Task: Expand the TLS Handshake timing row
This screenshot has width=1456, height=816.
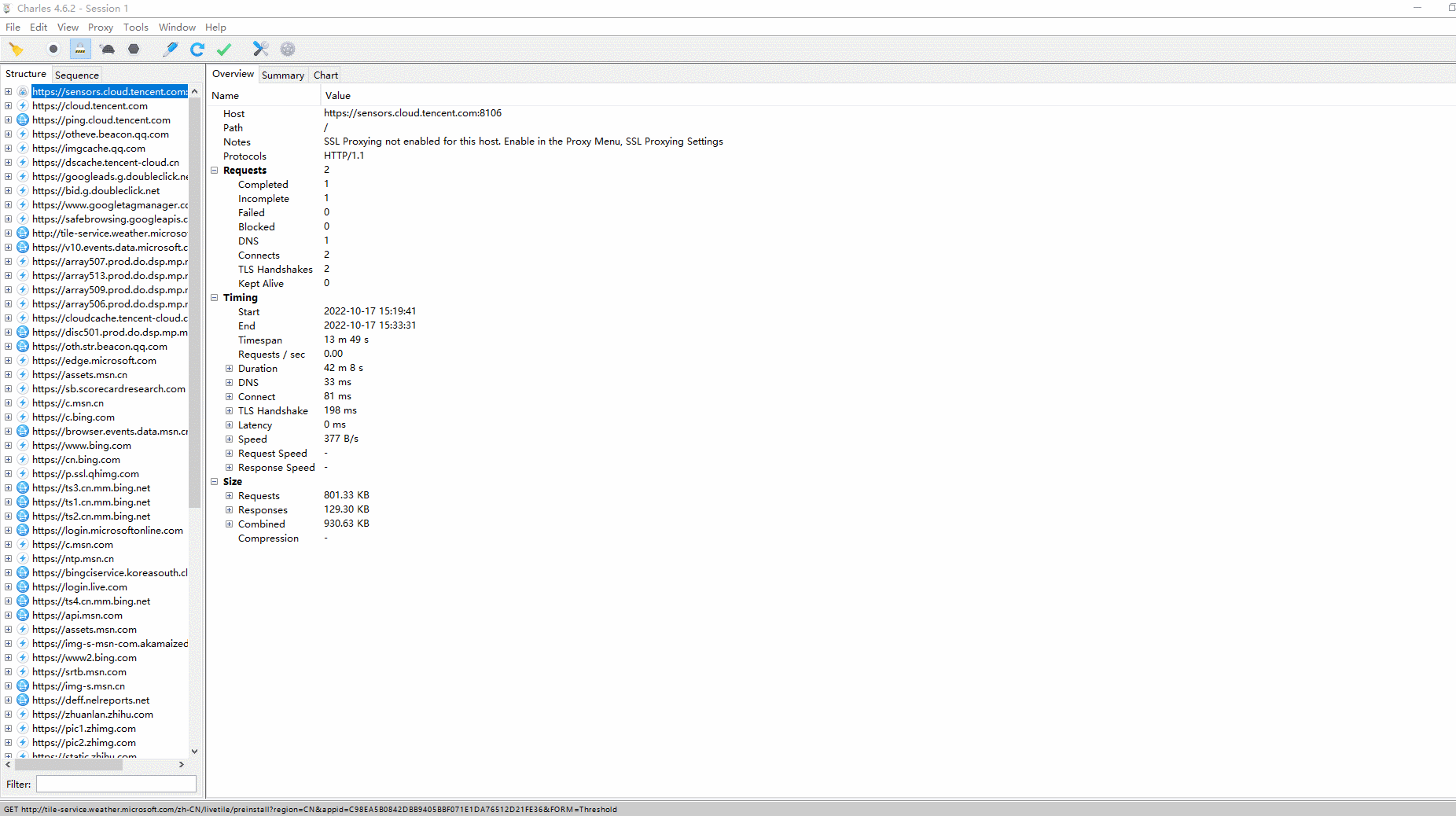Action: tap(230, 411)
